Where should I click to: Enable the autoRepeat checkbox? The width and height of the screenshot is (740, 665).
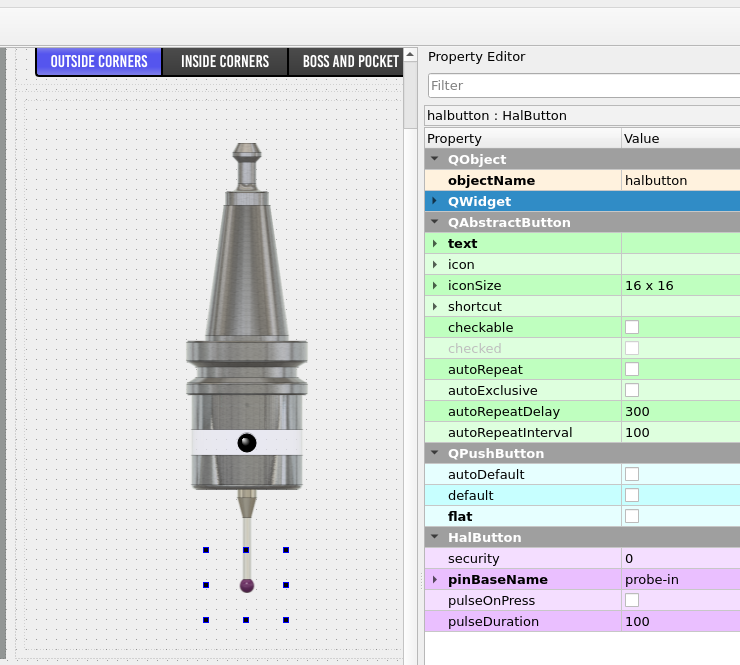(x=632, y=369)
